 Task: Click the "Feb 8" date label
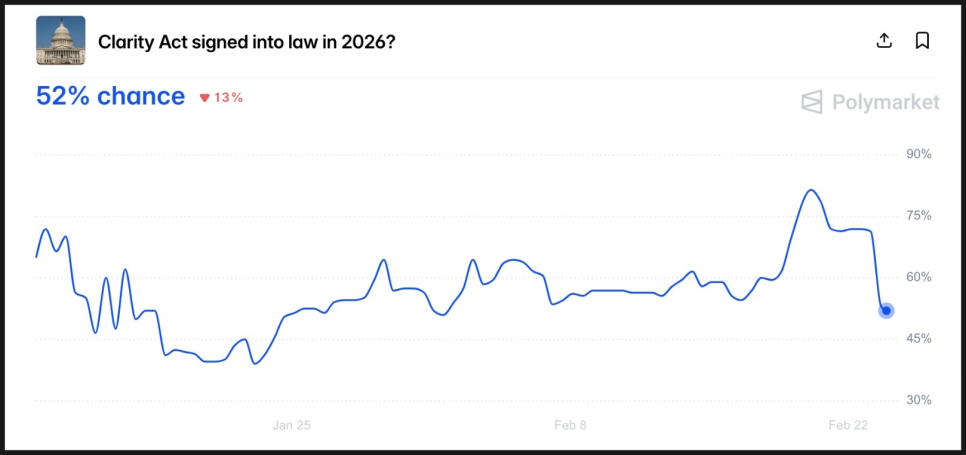click(x=570, y=425)
